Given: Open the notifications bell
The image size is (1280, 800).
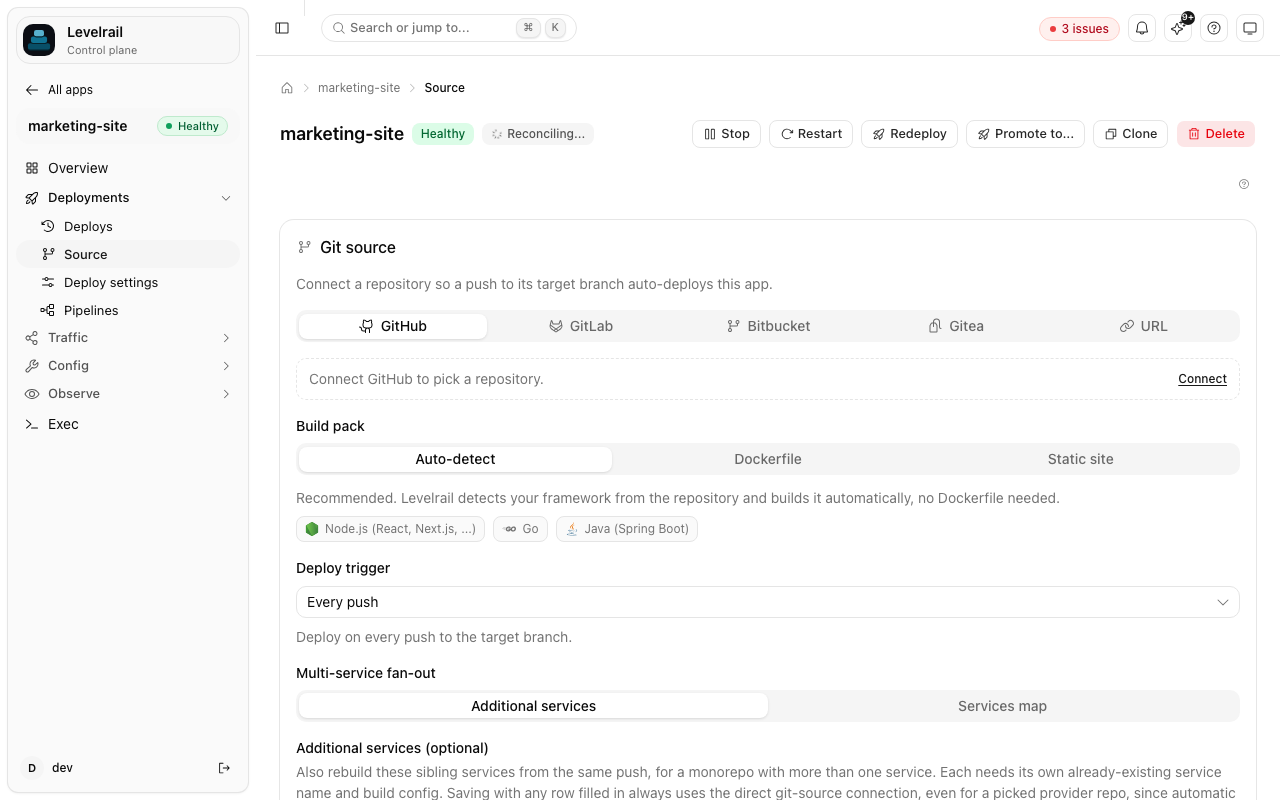Looking at the screenshot, I should [x=1142, y=28].
